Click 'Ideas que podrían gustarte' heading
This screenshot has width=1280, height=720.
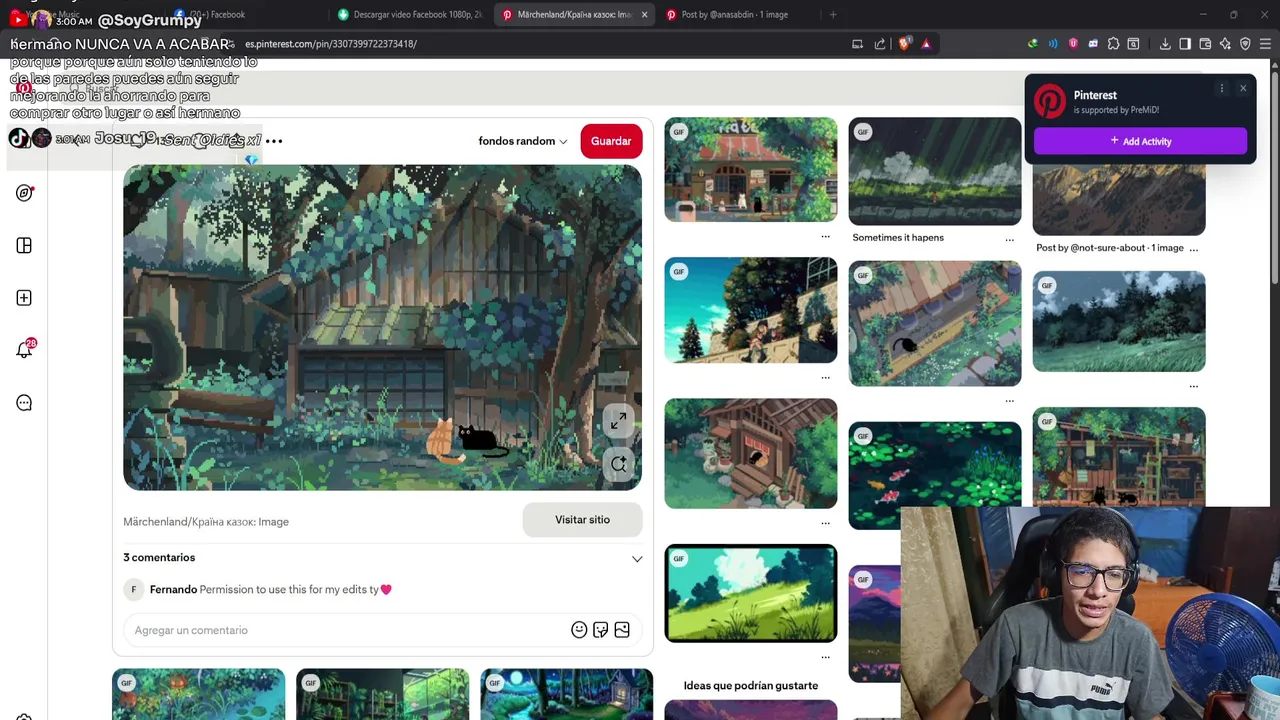click(751, 686)
